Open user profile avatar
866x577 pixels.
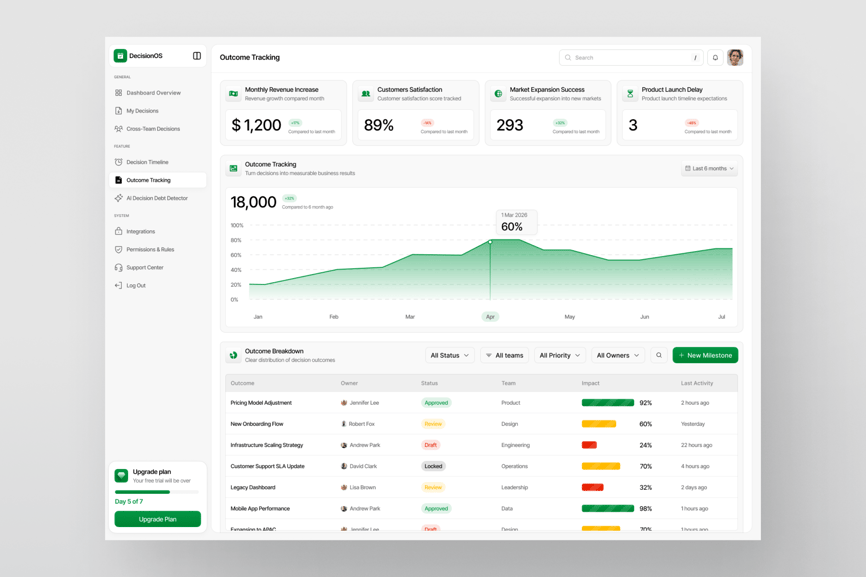point(735,58)
